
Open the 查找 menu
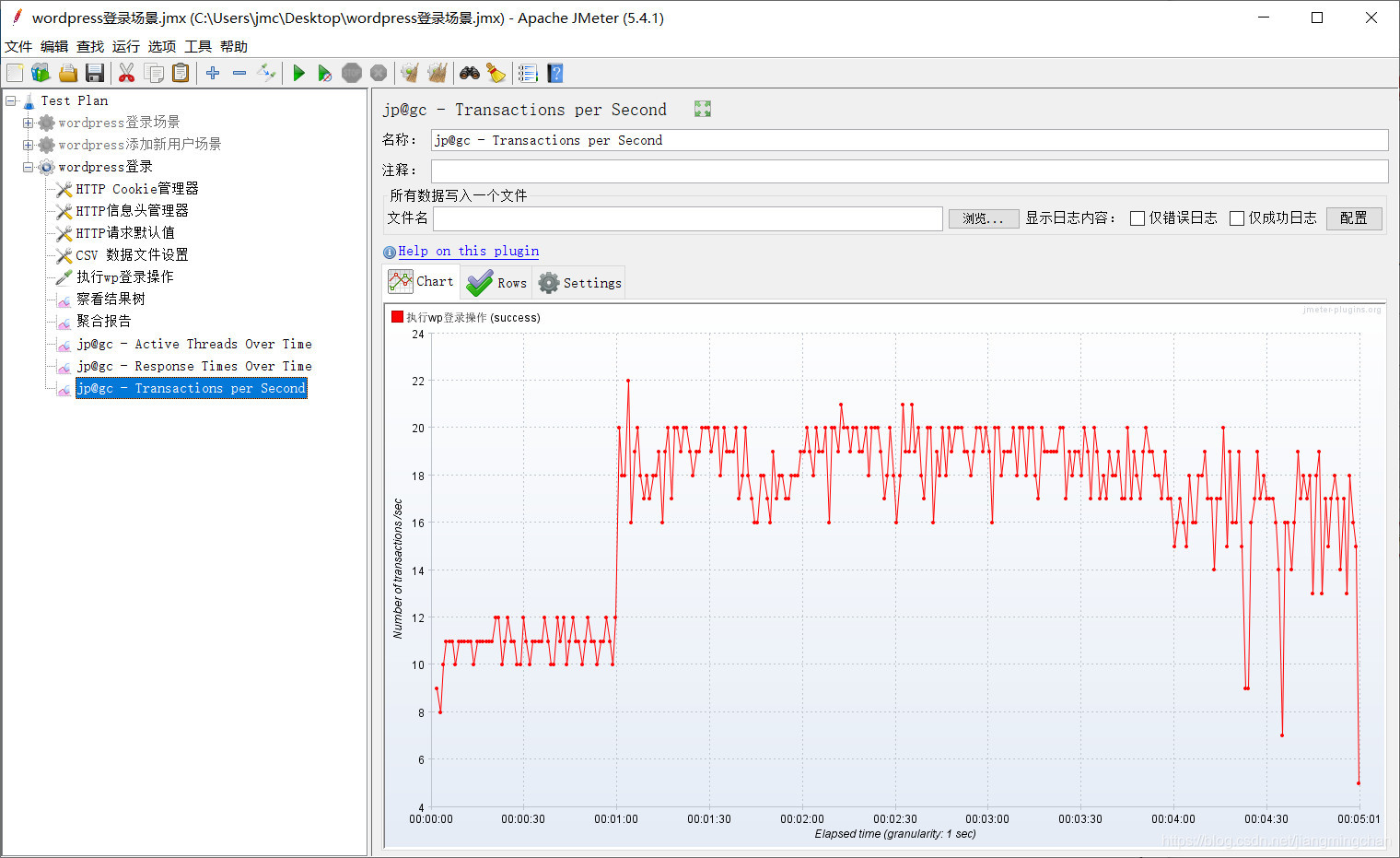pos(90,46)
